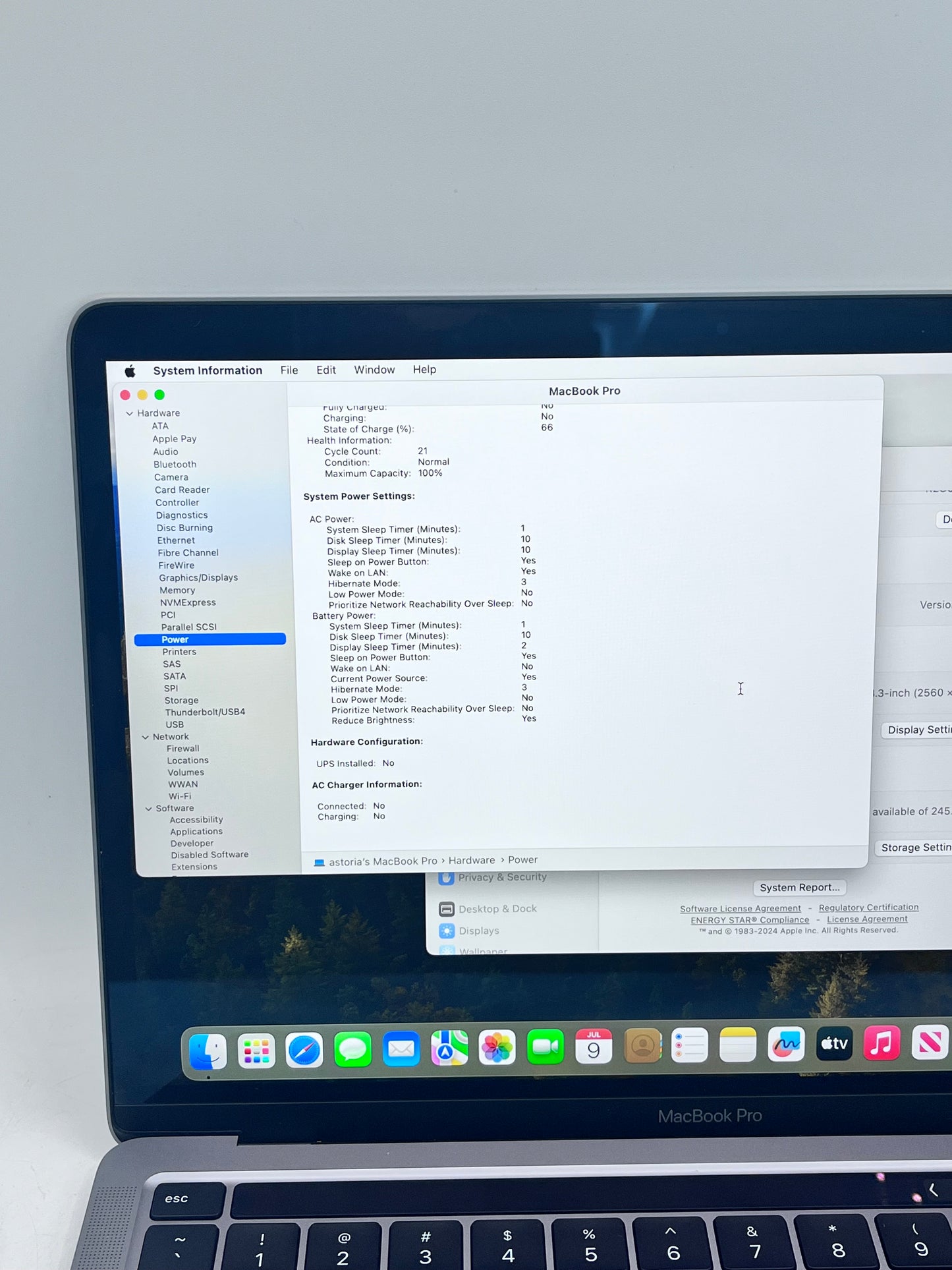Select Disabled Software in sidebar
The image size is (952, 1270).
[210, 855]
